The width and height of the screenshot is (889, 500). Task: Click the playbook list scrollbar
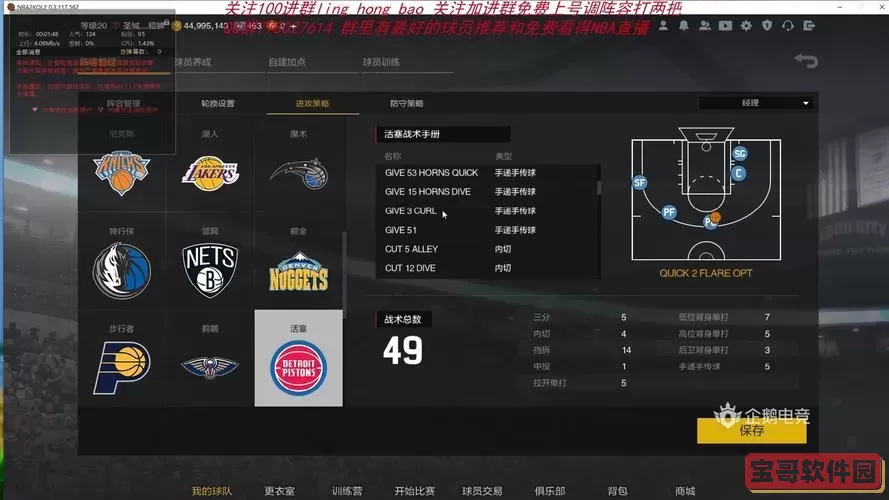coord(599,188)
